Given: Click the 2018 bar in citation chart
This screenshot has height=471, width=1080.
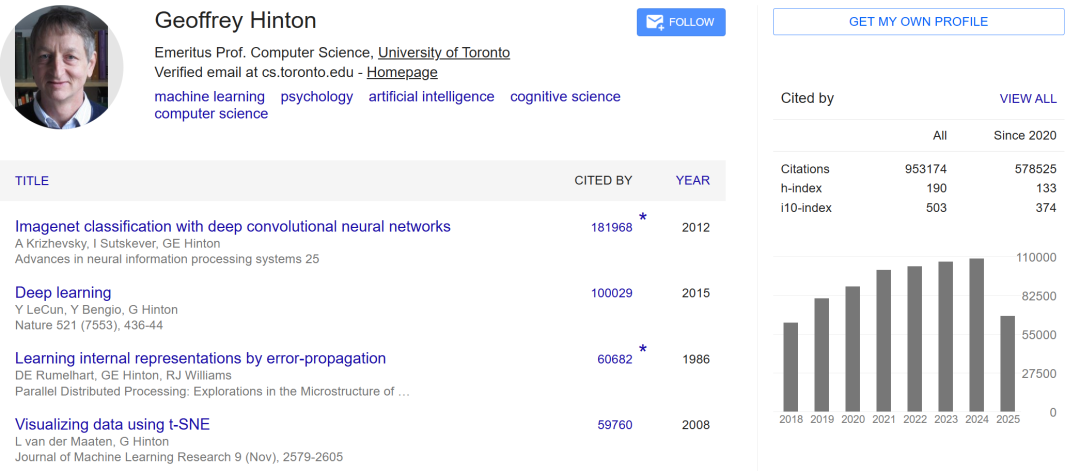Looking at the screenshot, I should point(790,367).
